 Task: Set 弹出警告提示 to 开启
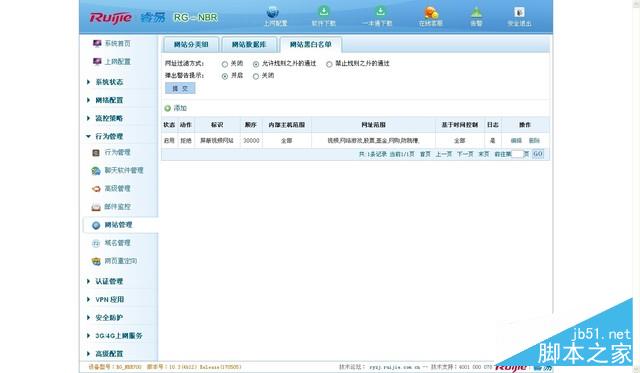224,76
